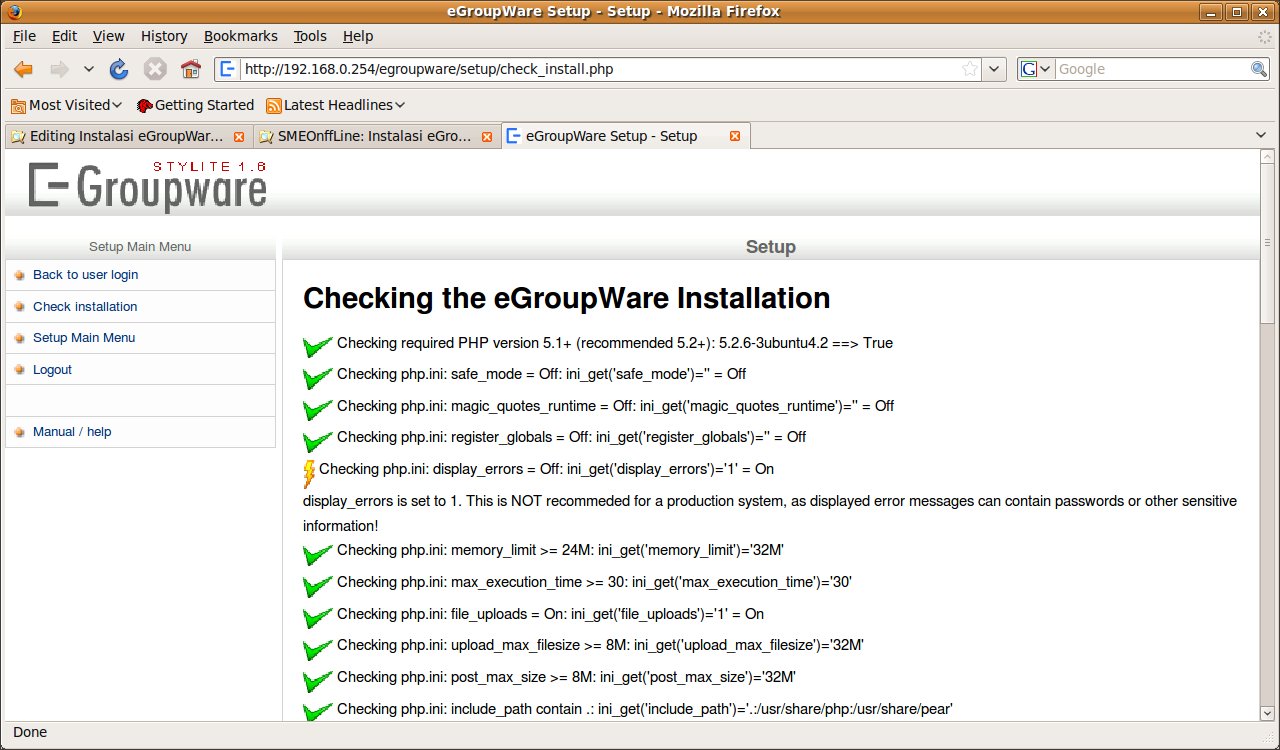Click the reload page icon
The height and width of the screenshot is (750, 1280).
pyautogui.click(x=119, y=69)
